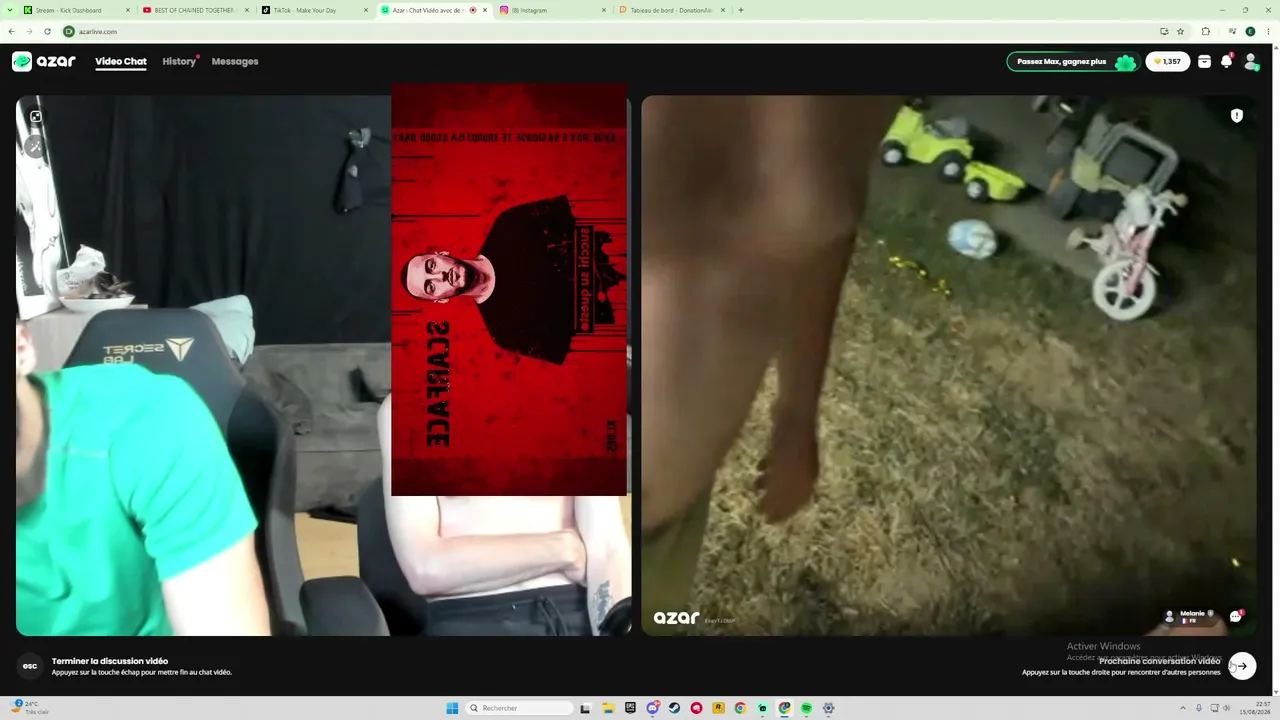
Task: Open Epic Games Launcher from the taskbar
Action: pyautogui.click(x=630, y=708)
